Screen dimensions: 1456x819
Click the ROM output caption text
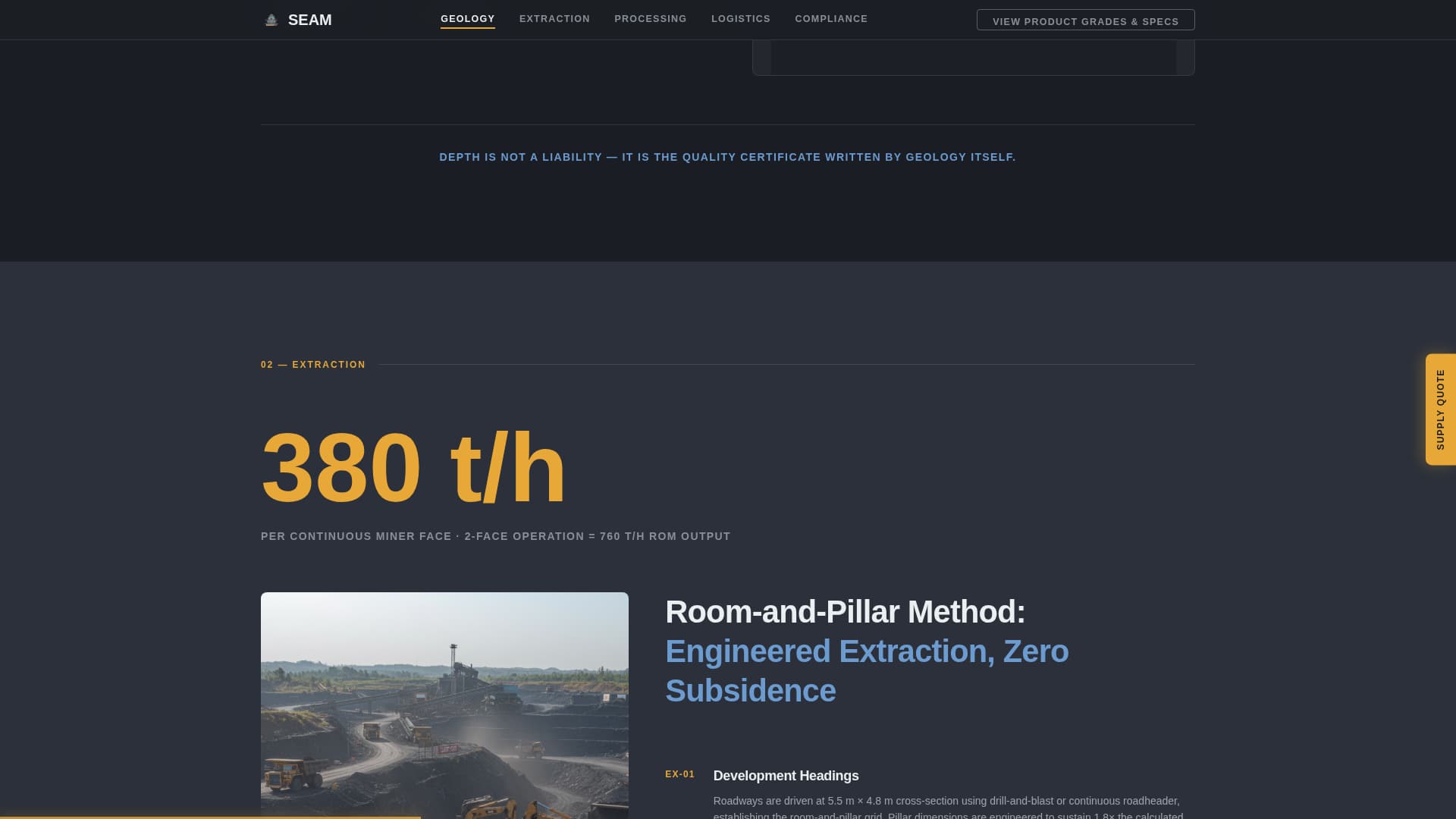point(495,535)
